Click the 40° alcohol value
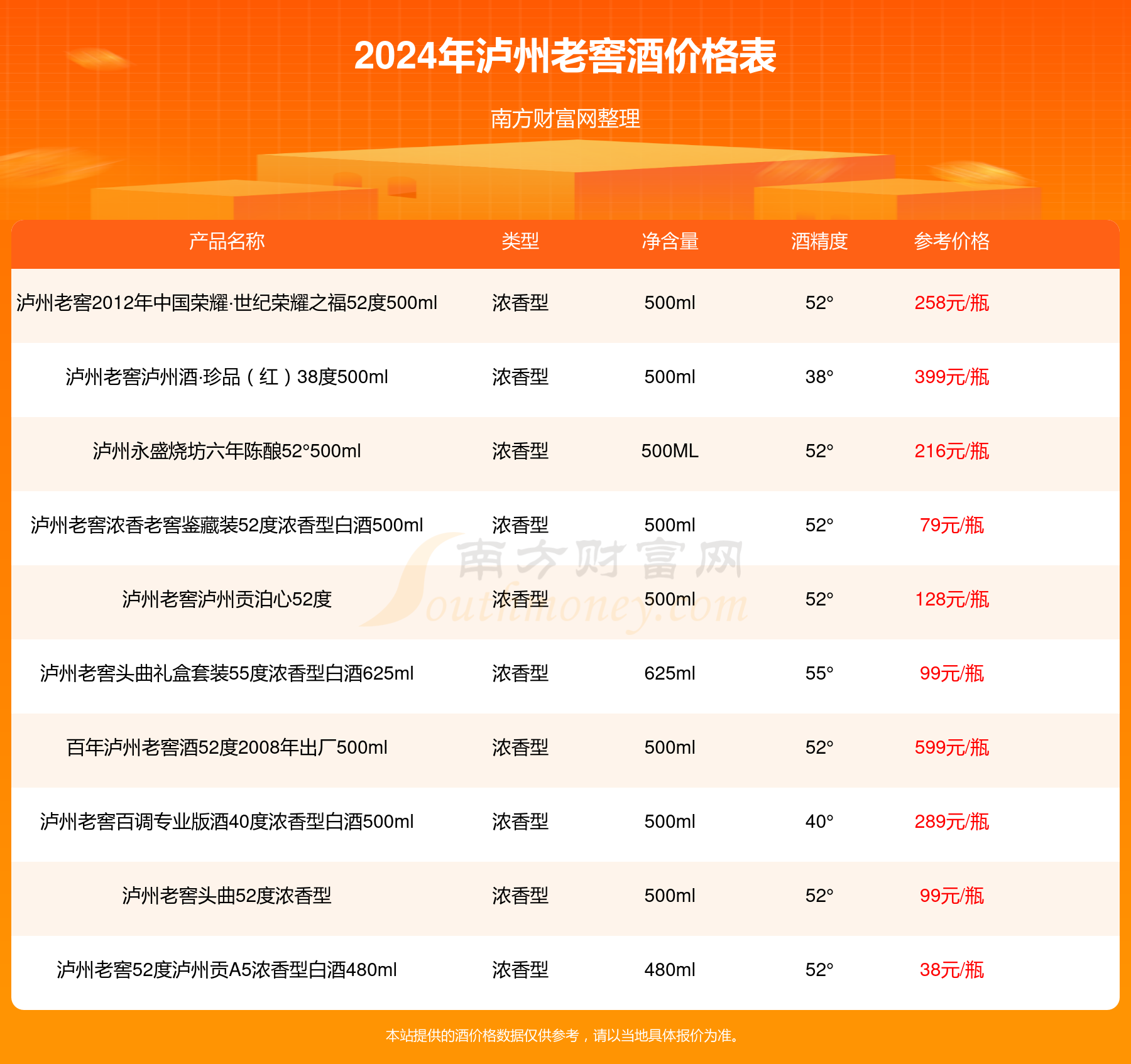The width and height of the screenshot is (1131, 1064). pos(819,822)
